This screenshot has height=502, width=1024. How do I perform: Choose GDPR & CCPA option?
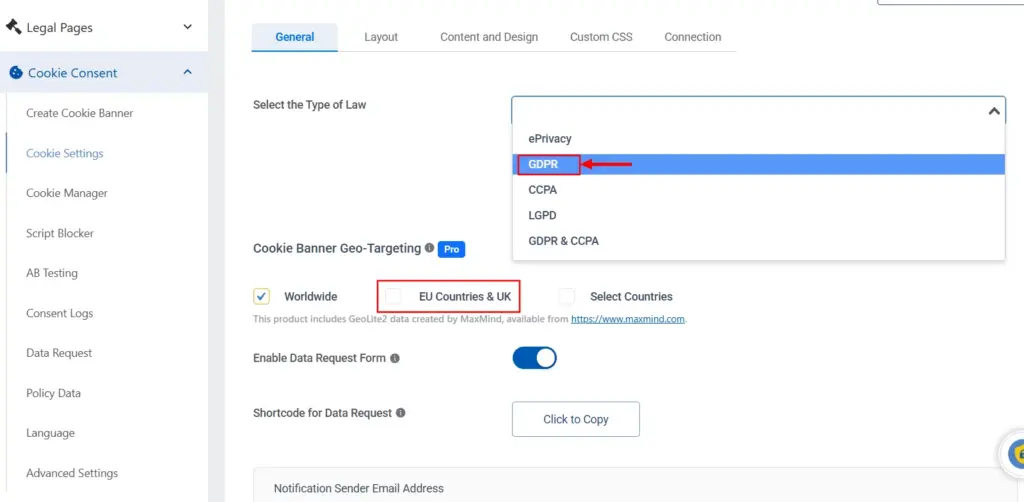point(758,241)
